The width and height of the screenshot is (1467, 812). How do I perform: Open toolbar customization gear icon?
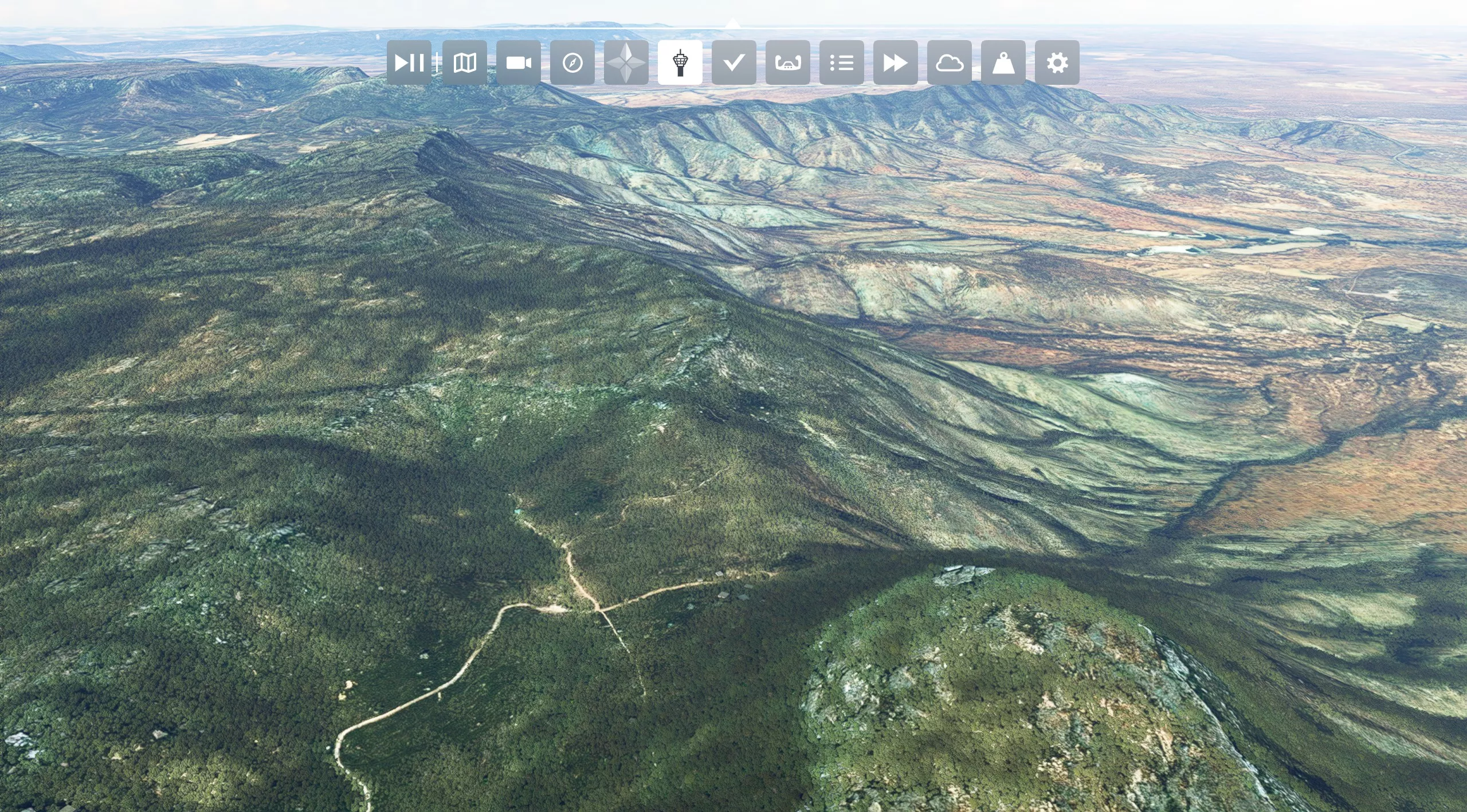[1057, 62]
